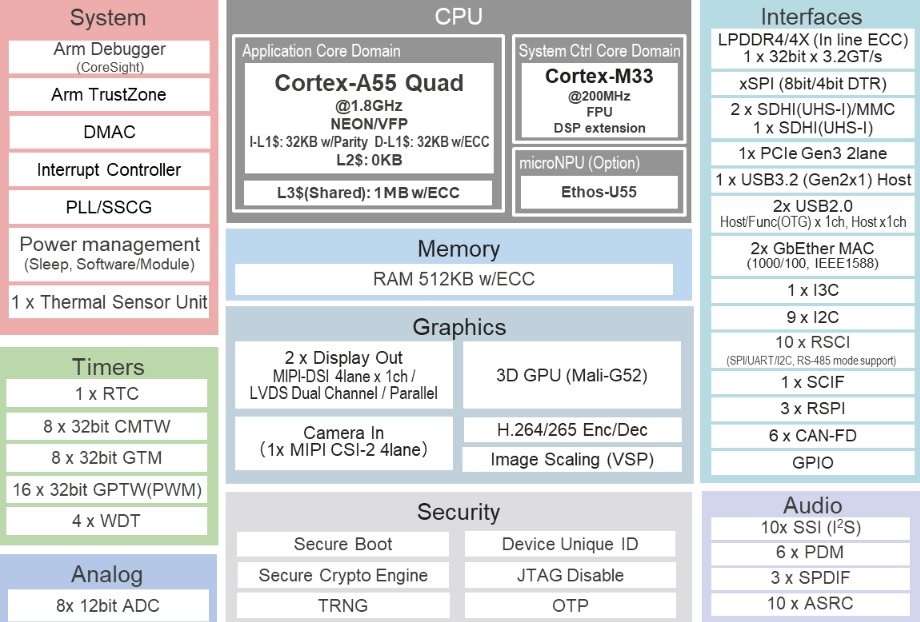Click the System Ctrl Core Domain label
Screen dimensions: 920x622
[x=599, y=51]
